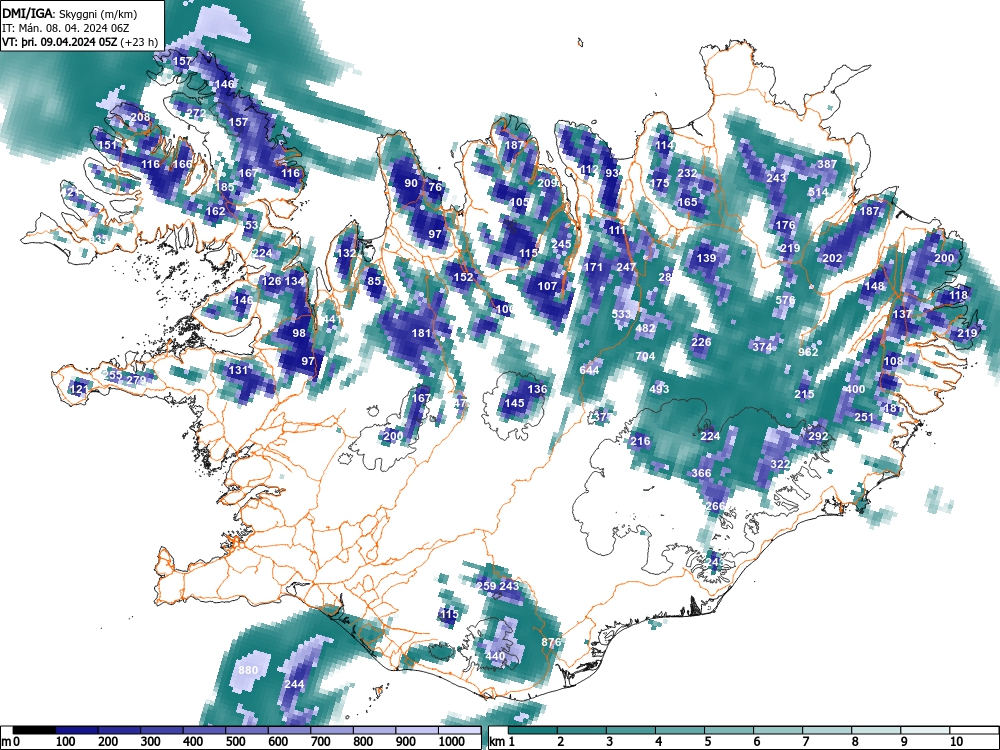Click the "244" visibility value offshore southwest

[294, 684]
